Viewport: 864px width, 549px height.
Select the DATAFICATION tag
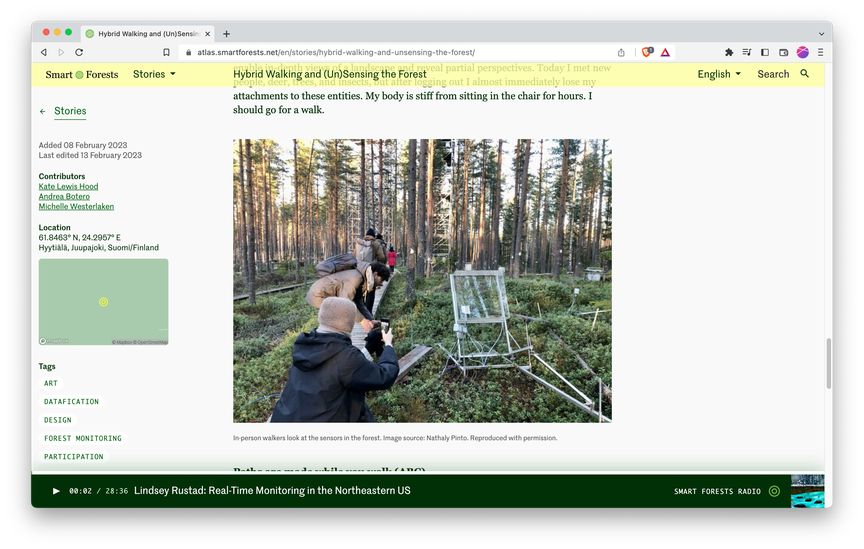pyautogui.click(x=72, y=402)
